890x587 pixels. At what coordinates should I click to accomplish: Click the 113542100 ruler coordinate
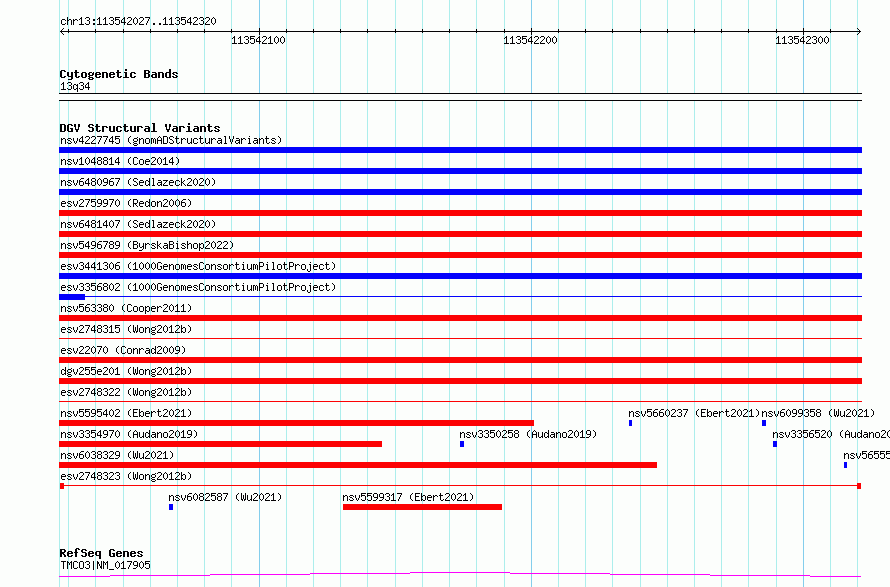[x=258, y=40]
